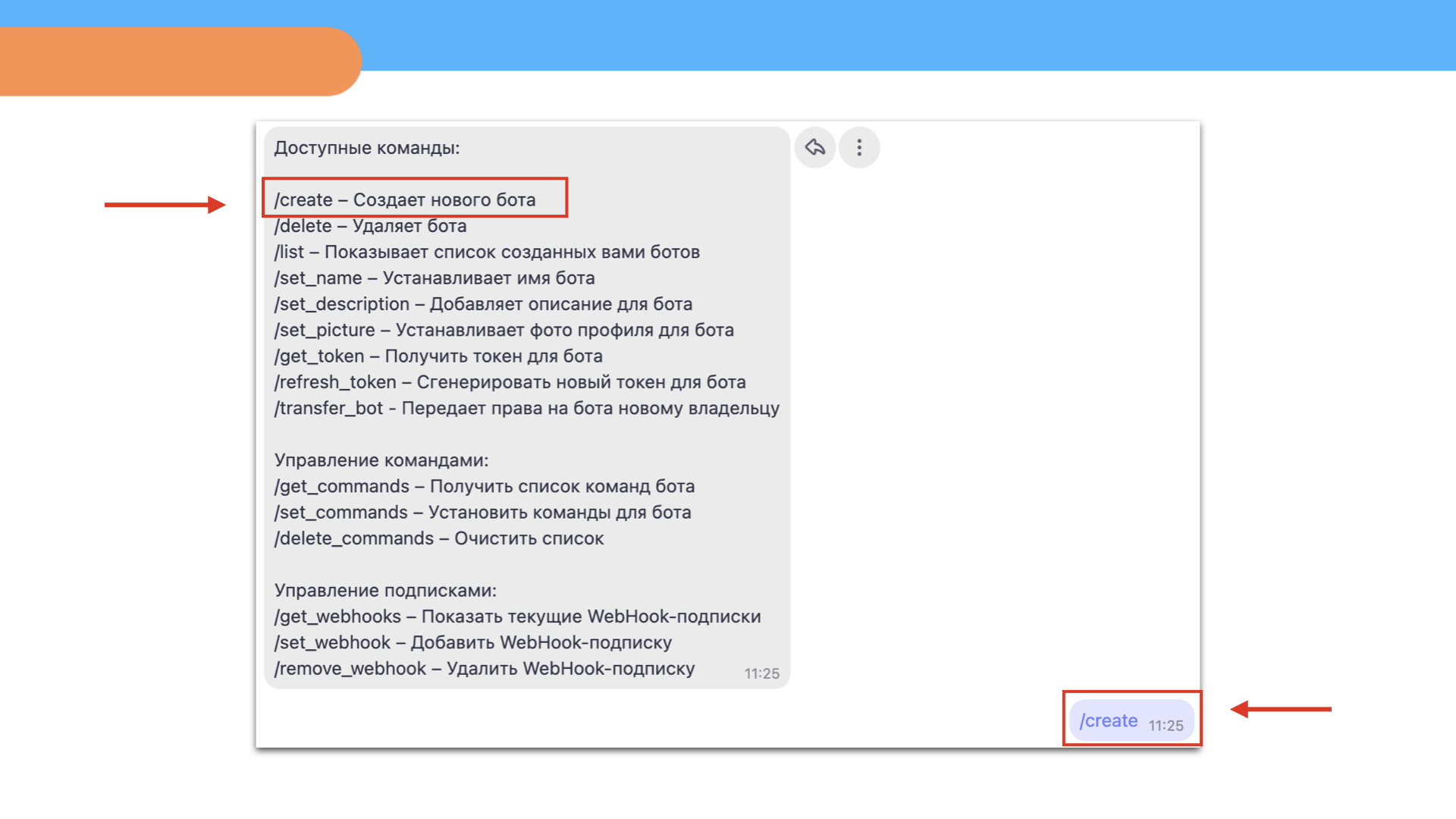Select the /list command line
Image resolution: width=1456 pixels, height=819 pixels.
coord(487,252)
